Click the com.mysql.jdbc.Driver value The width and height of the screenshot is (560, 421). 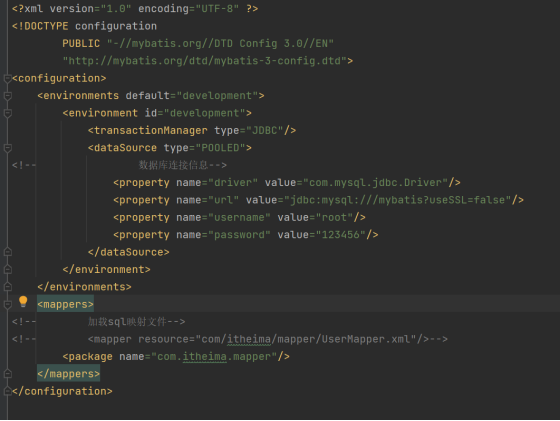[x=375, y=182]
